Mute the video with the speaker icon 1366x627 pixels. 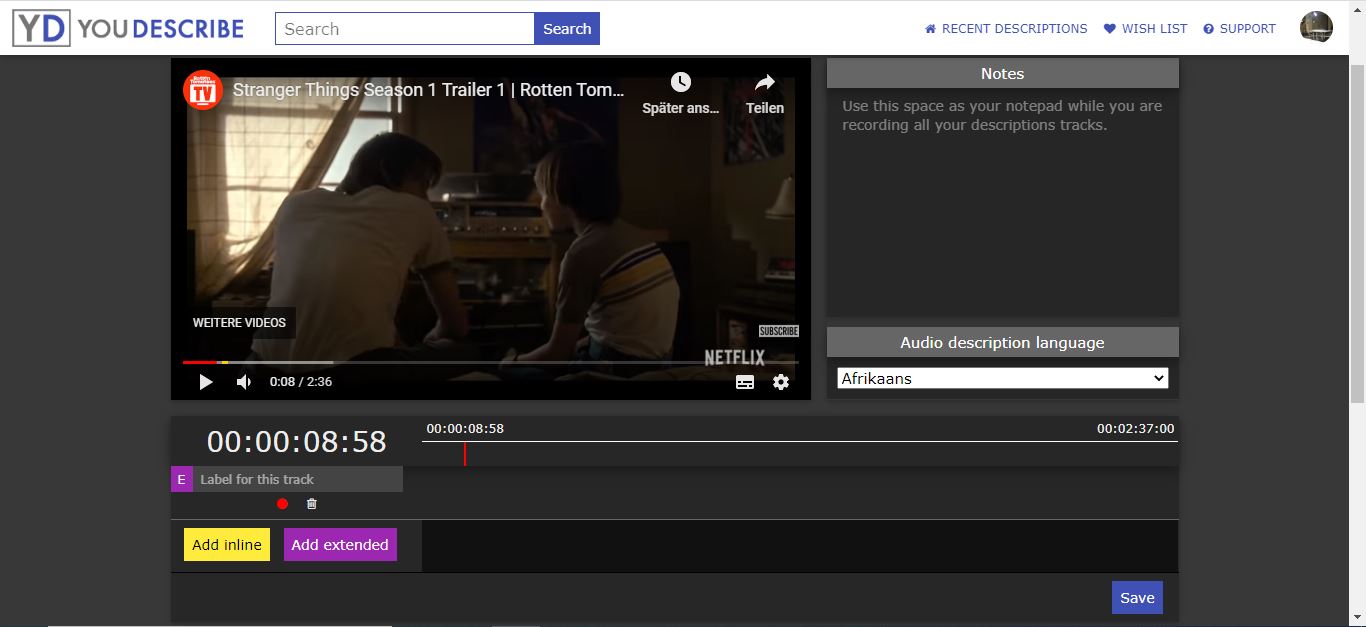[244, 382]
